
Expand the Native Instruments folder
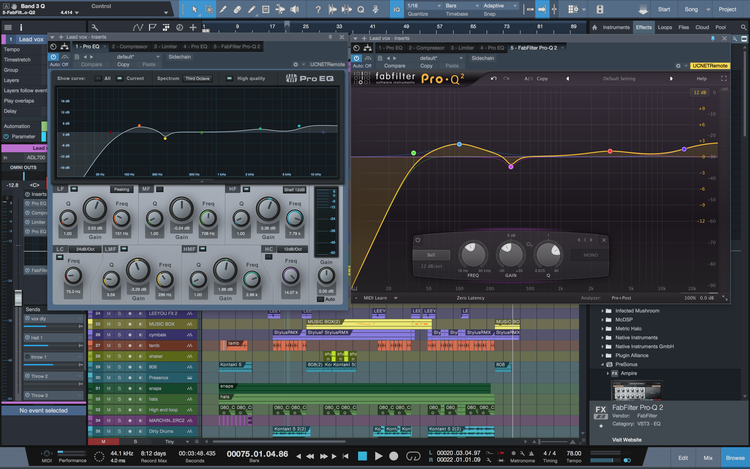(x=602, y=338)
